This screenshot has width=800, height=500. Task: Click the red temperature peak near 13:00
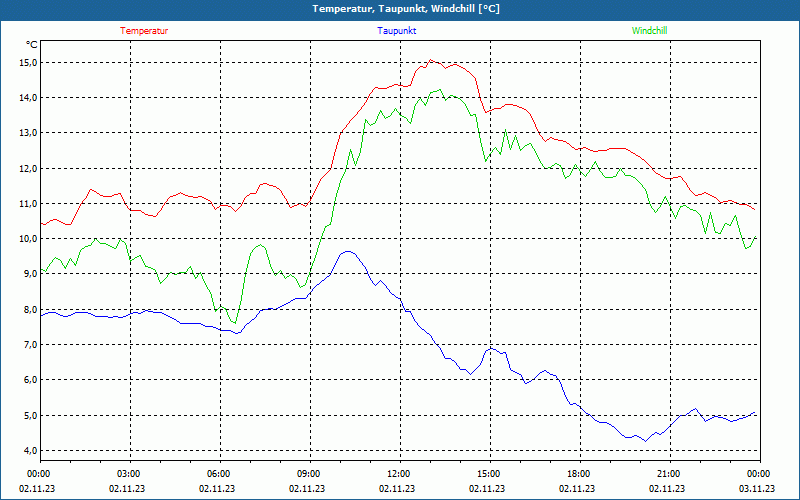[431, 60]
